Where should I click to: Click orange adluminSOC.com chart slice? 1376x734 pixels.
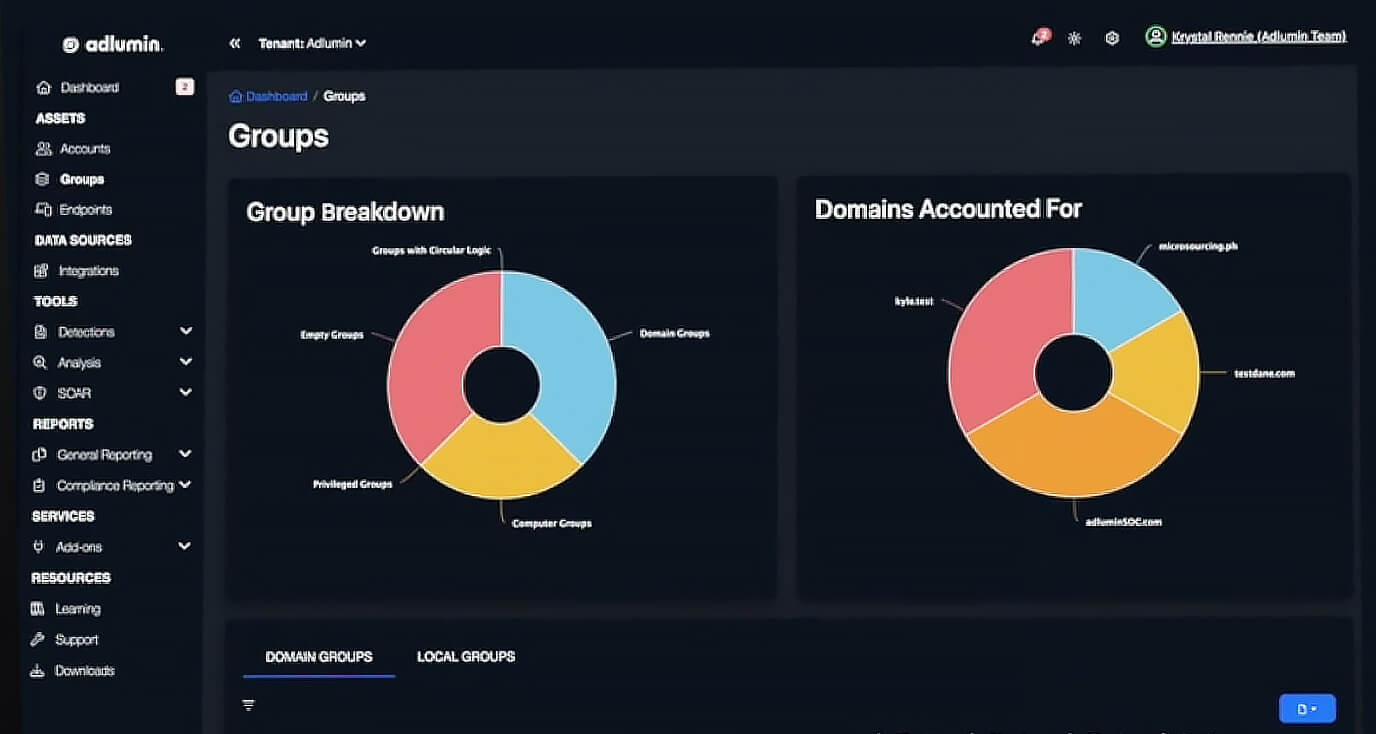point(1073,455)
